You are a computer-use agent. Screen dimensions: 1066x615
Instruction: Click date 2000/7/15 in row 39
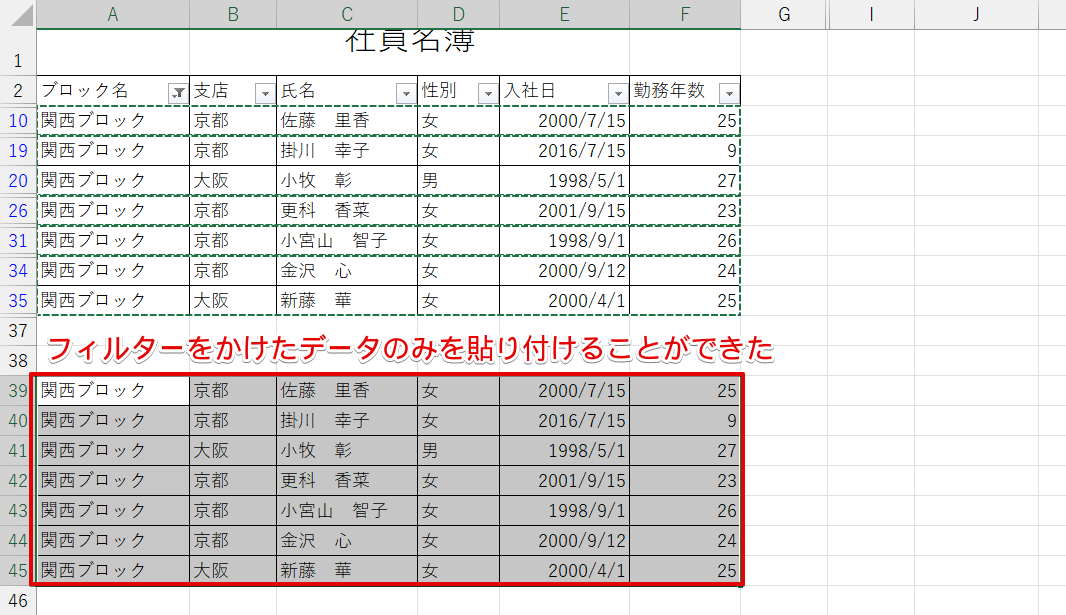pos(582,390)
